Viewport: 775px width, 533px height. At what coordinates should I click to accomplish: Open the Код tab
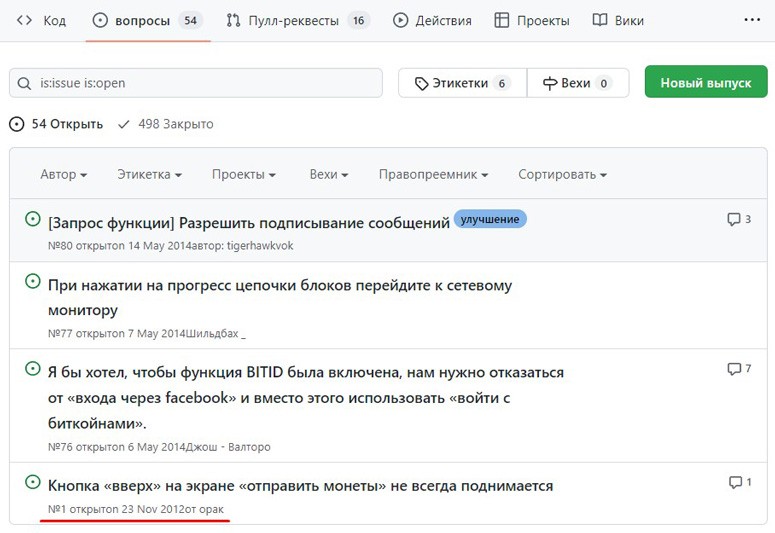point(41,20)
